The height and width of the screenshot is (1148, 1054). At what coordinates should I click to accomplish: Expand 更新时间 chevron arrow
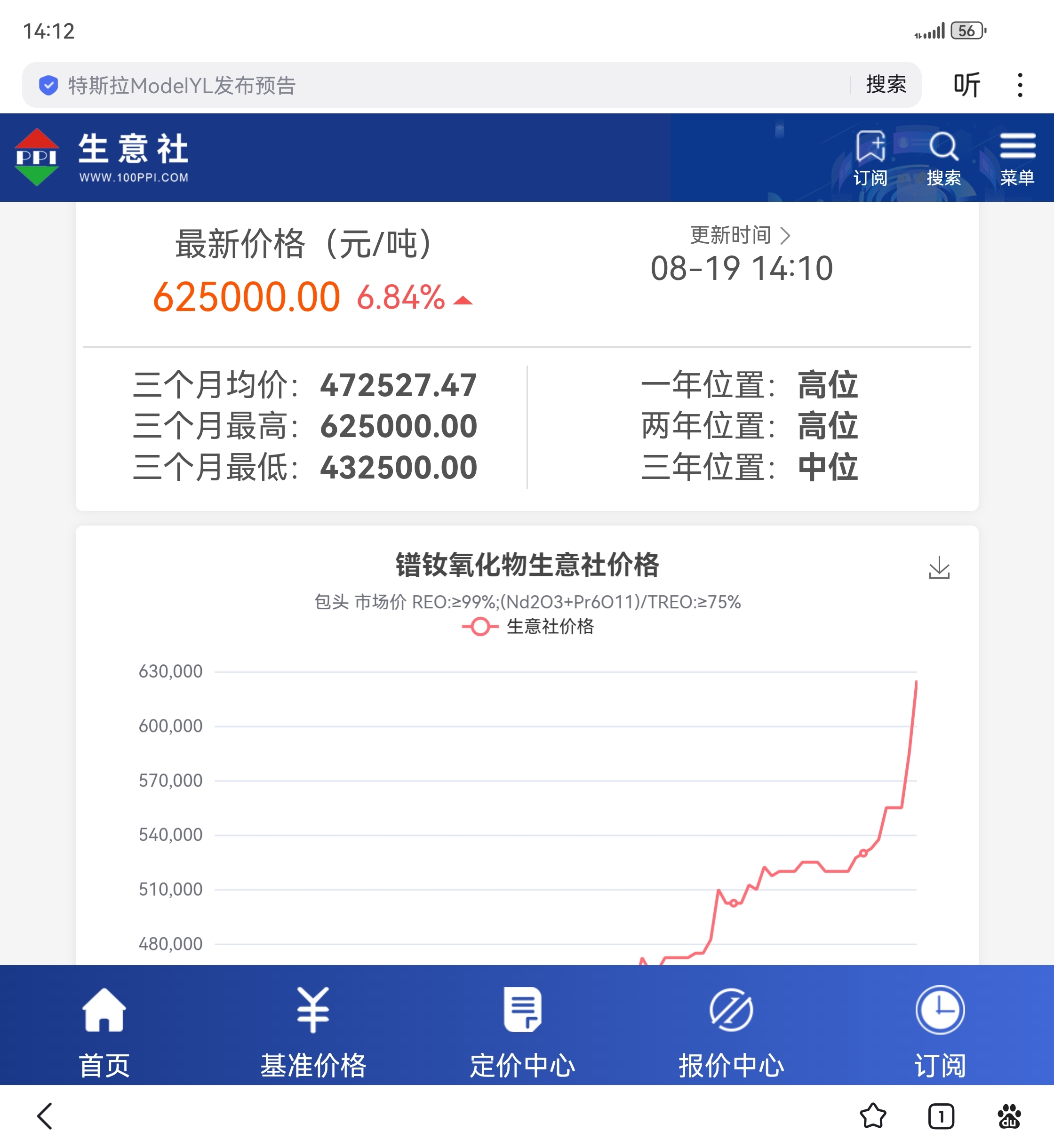785,235
